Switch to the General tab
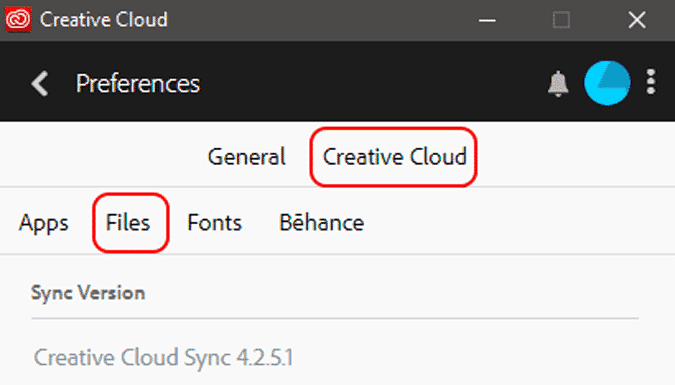Screen dimensions: 675x385 pos(247,156)
